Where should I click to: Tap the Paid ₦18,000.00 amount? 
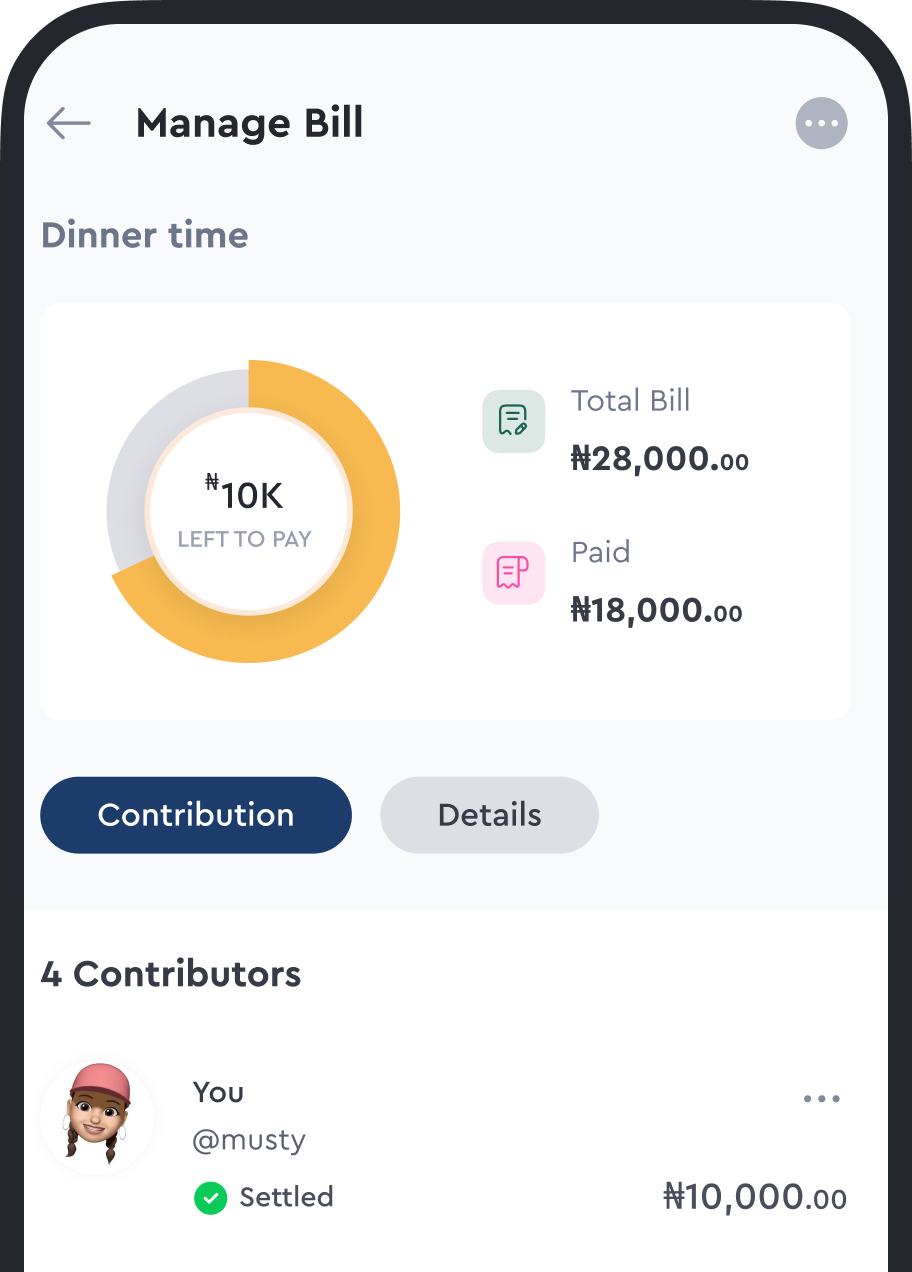[656, 610]
